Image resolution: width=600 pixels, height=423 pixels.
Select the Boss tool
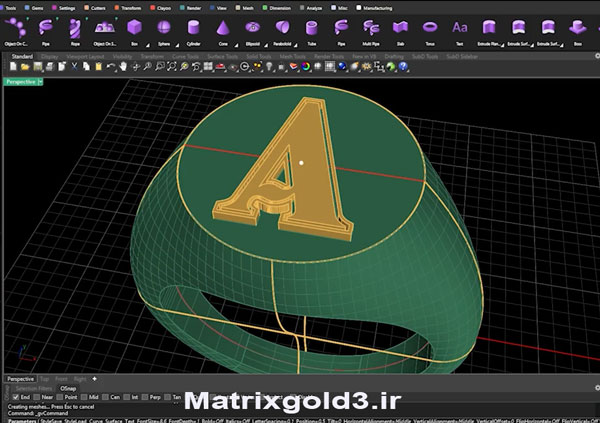[x=578, y=31]
